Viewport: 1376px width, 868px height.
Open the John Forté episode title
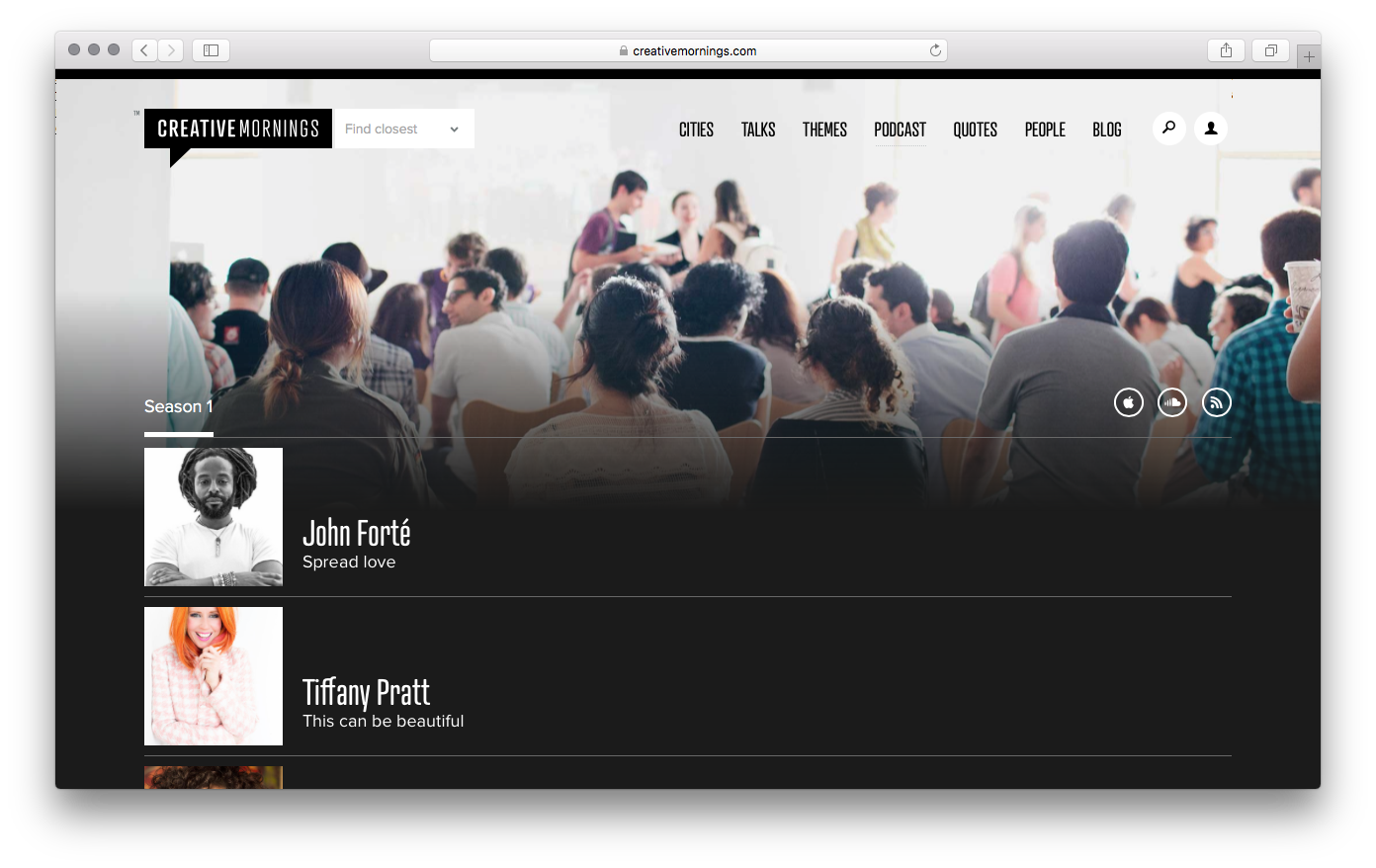pyautogui.click(x=356, y=533)
